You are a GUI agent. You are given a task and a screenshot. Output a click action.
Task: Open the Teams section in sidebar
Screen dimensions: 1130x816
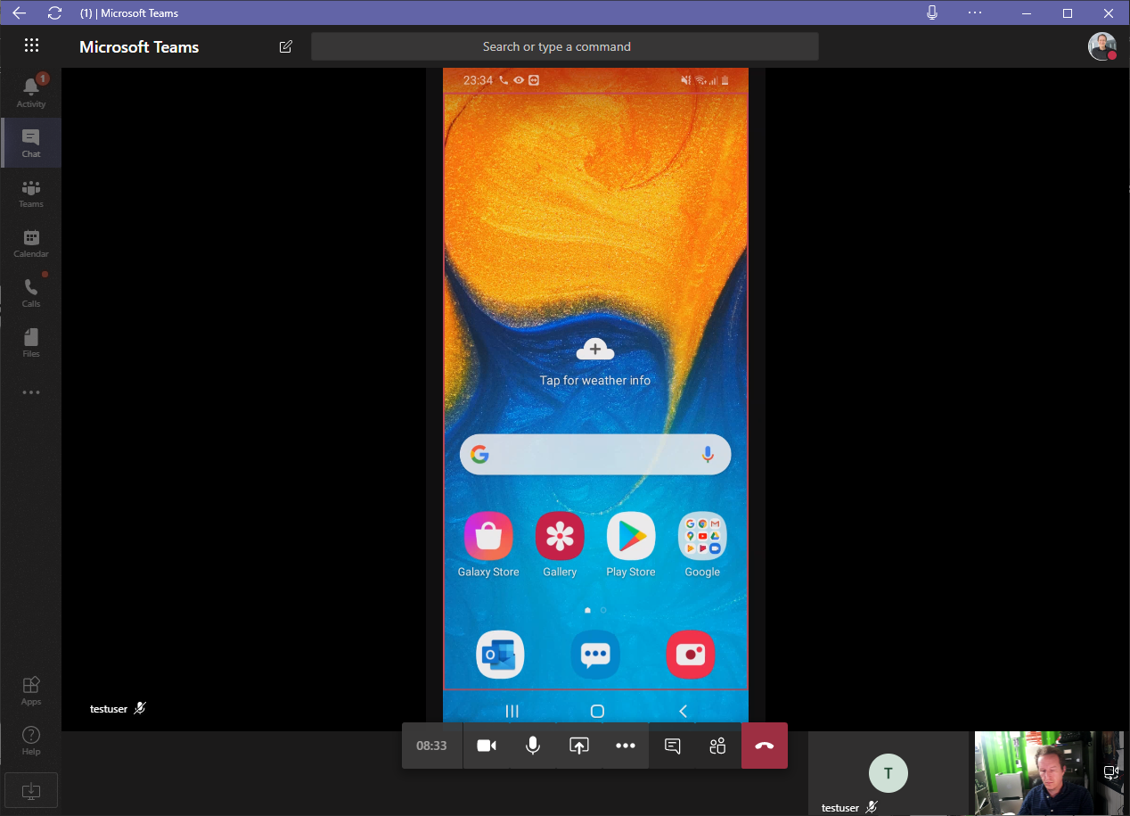click(31, 193)
